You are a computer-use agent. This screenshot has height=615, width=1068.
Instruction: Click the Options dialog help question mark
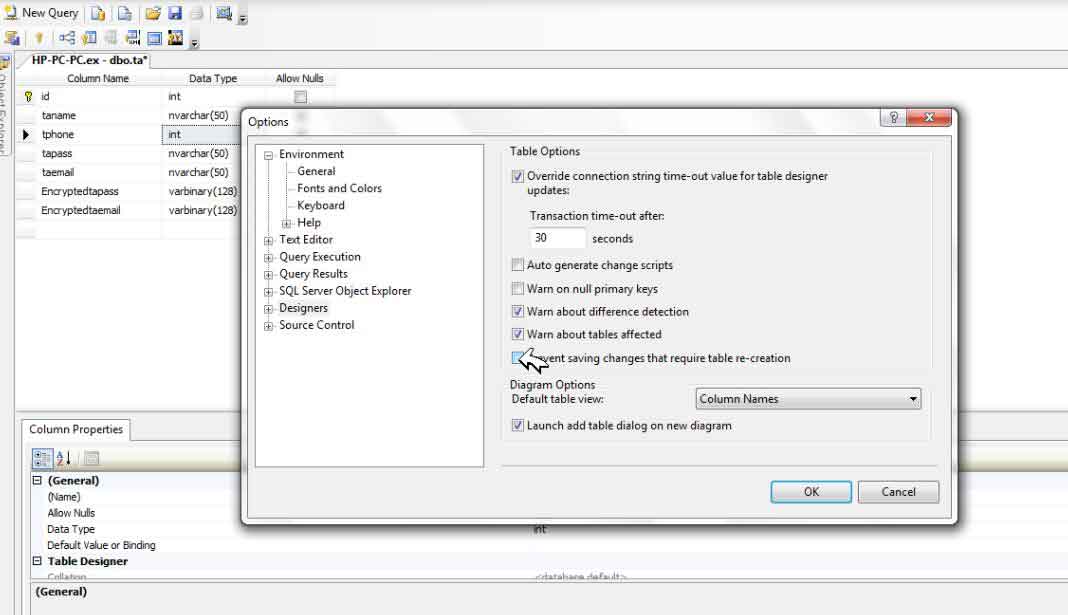point(893,118)
